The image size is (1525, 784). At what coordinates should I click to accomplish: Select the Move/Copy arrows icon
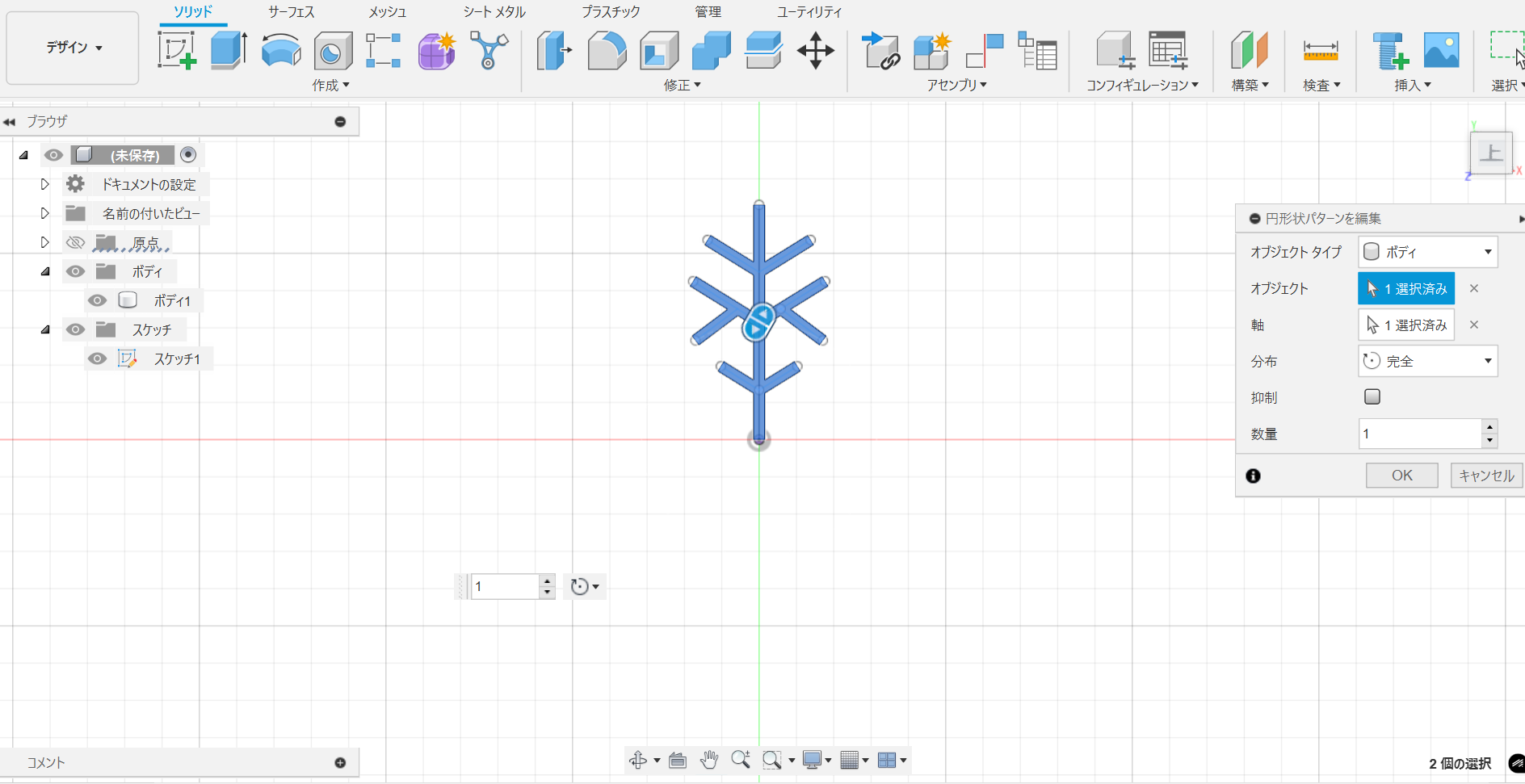click(815, 50)
